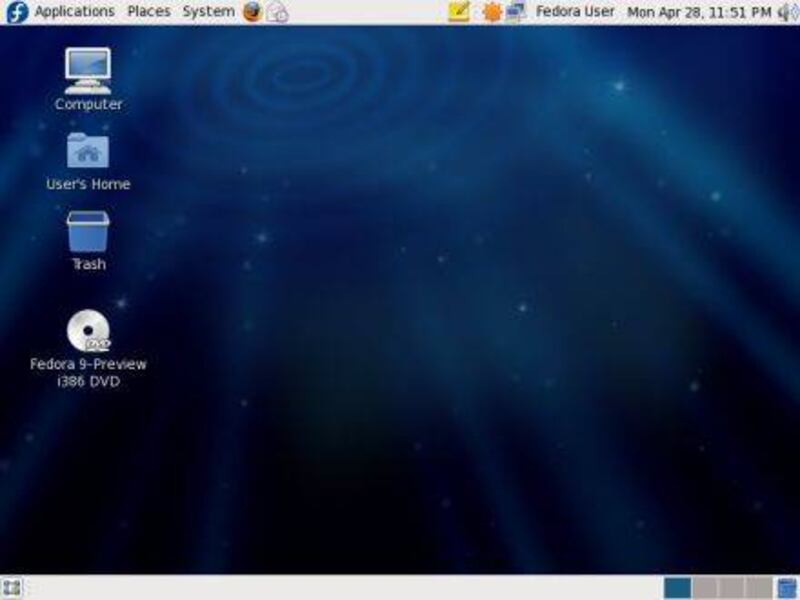This screenshot has width=800, height=600.
Task: Open the volume control speaker icon
Action: (x=787, y=12)
